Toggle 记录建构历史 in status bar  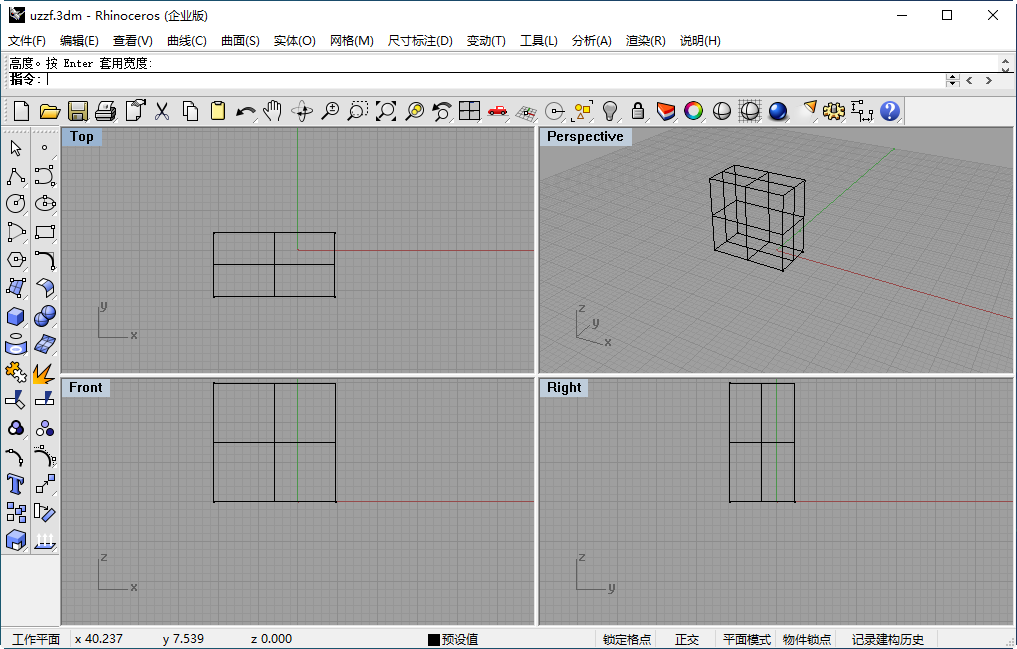(887, 639)
